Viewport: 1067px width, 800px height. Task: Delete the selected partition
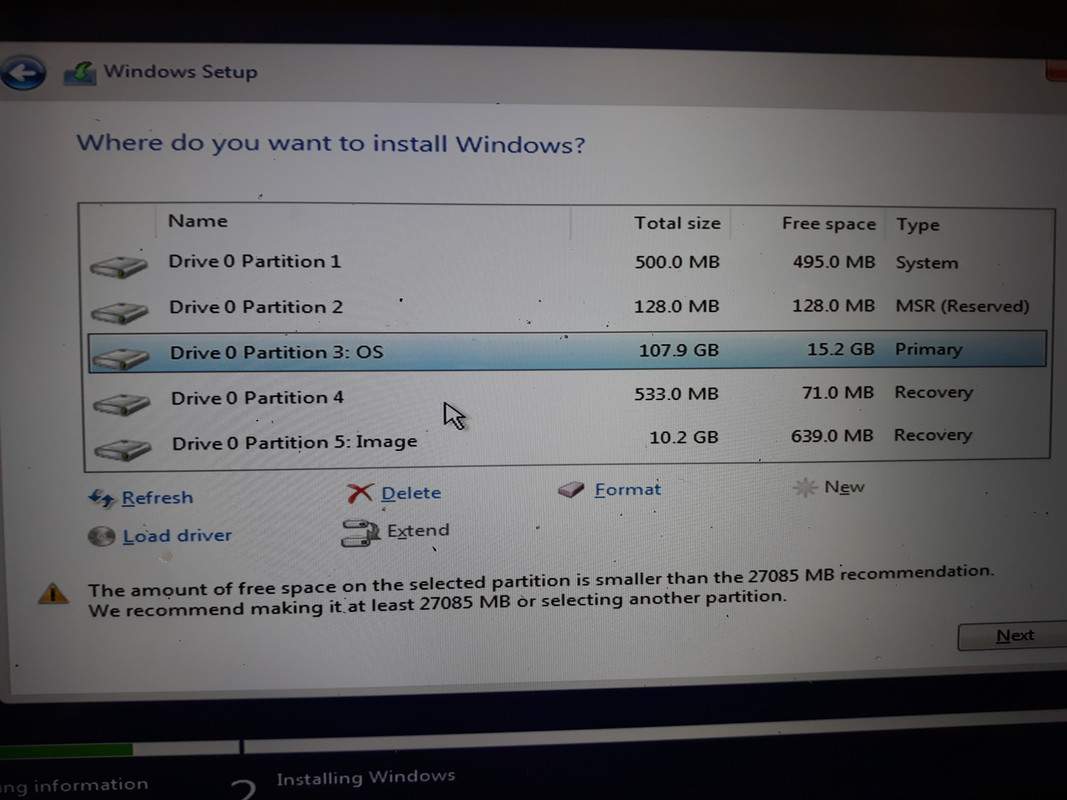pos(411,493)
